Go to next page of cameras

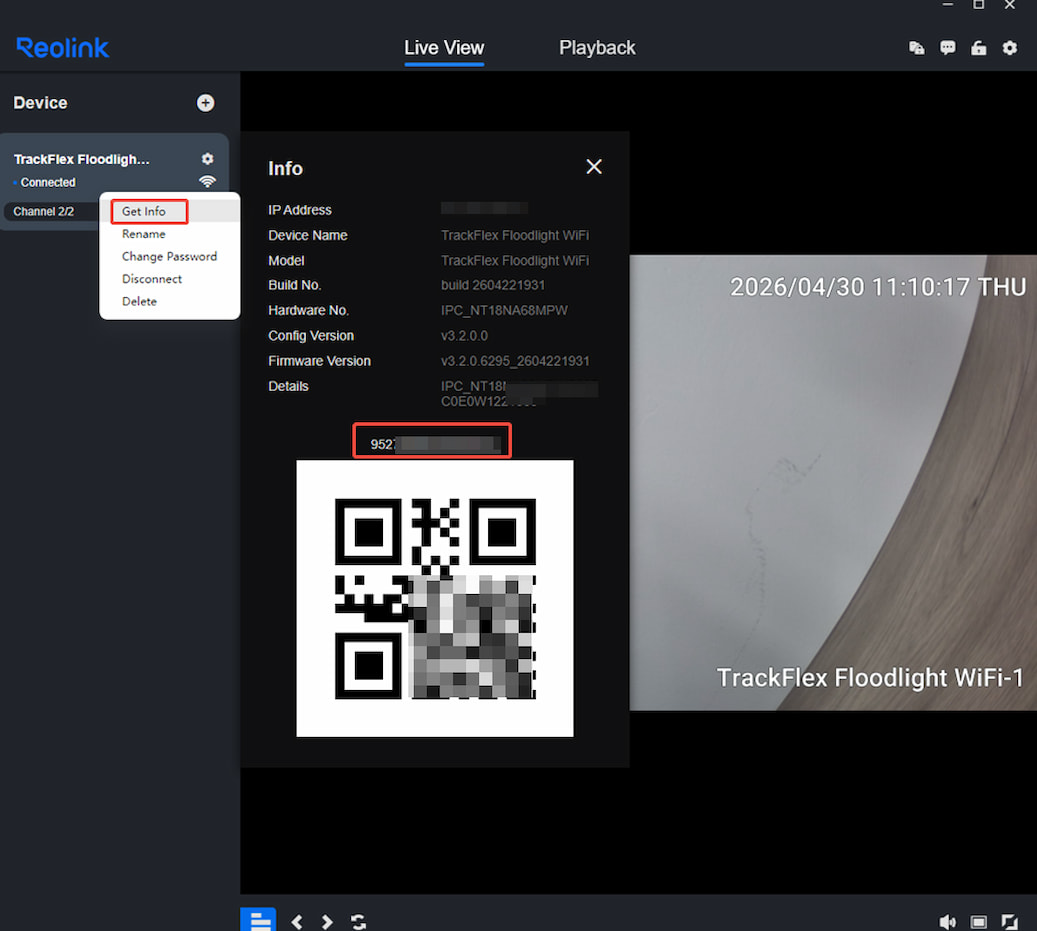[327, 922]
